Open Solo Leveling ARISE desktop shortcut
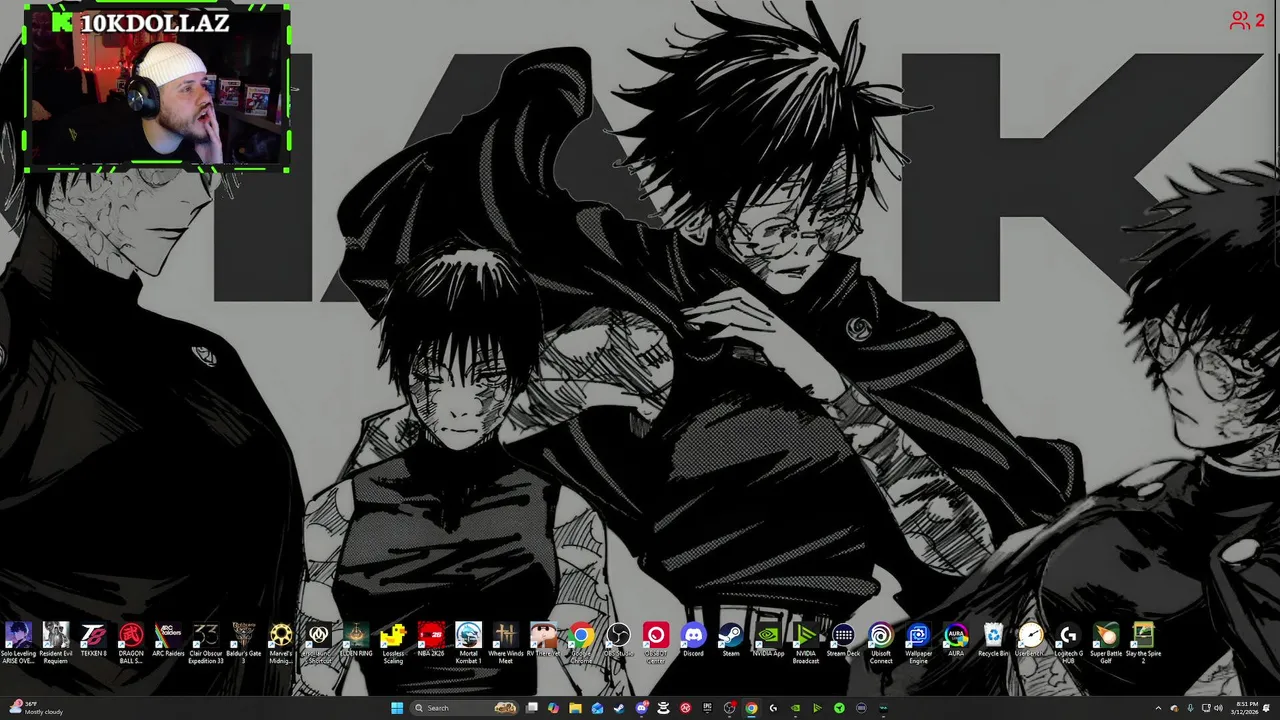Viewport: 1280px width, 720px height. click(18, 643)
